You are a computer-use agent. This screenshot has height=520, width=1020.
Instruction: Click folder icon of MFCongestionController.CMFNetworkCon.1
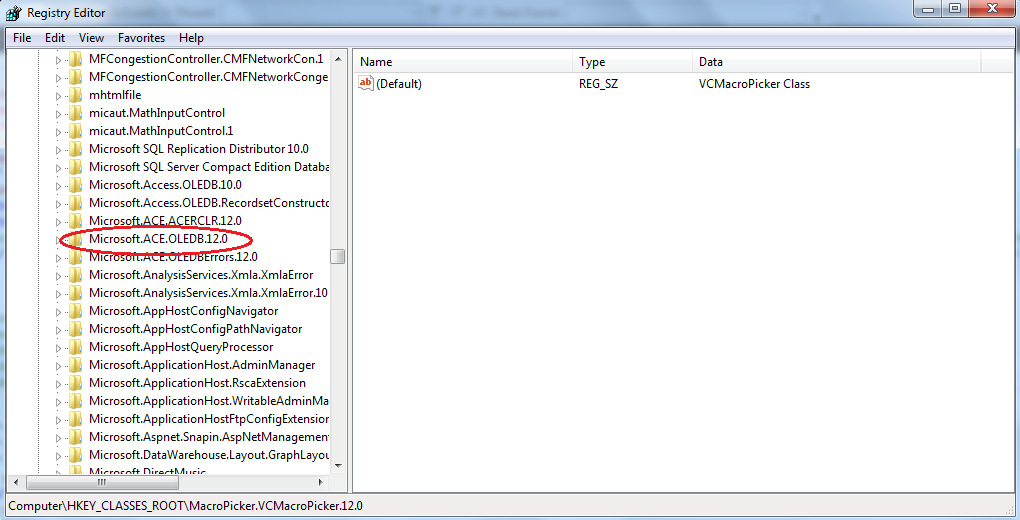(75, 59)
